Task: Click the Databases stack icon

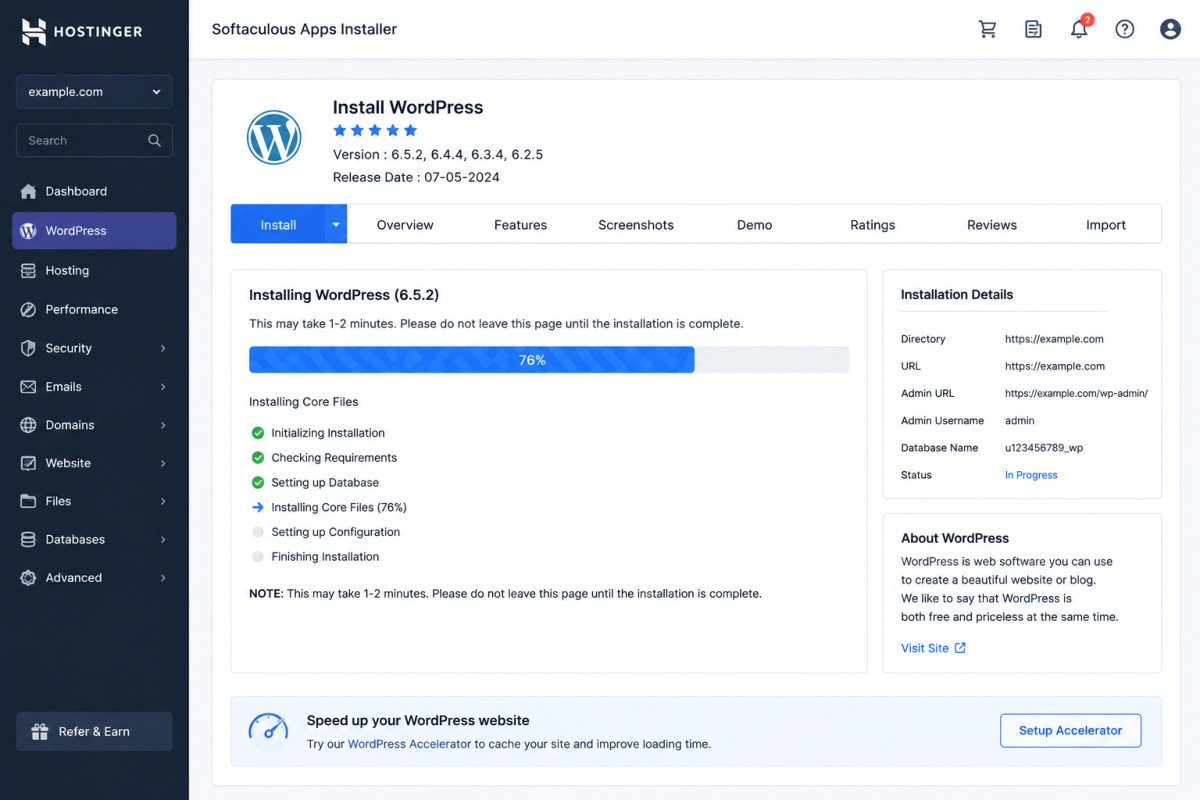Action: pos(28,540)
